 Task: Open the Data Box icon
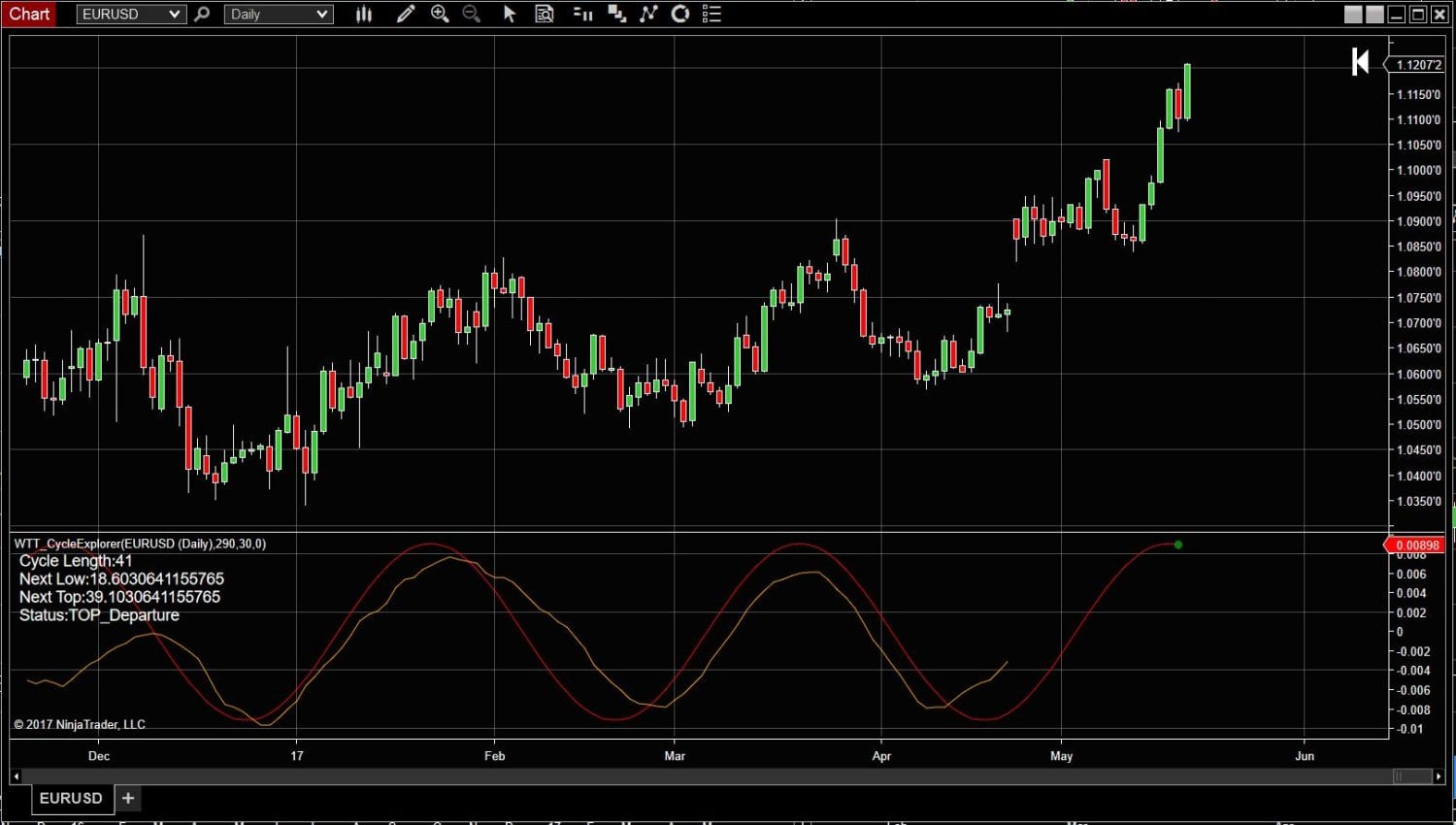pyautogui.click(x=545, y=14)
